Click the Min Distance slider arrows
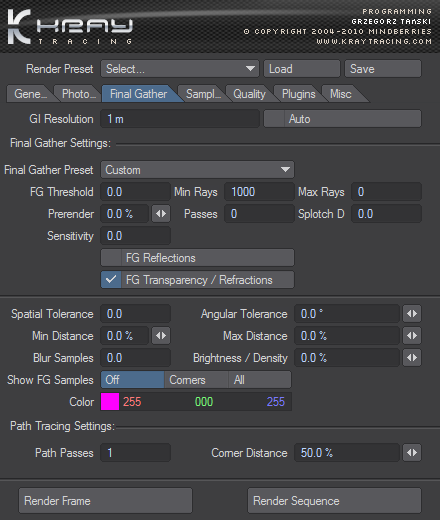 coord(161,336)
